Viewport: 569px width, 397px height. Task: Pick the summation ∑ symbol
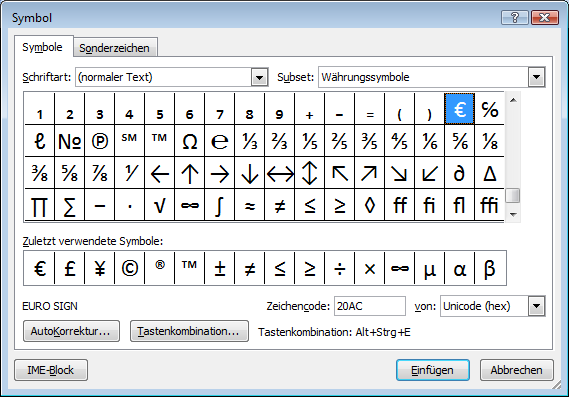[69, 205]
